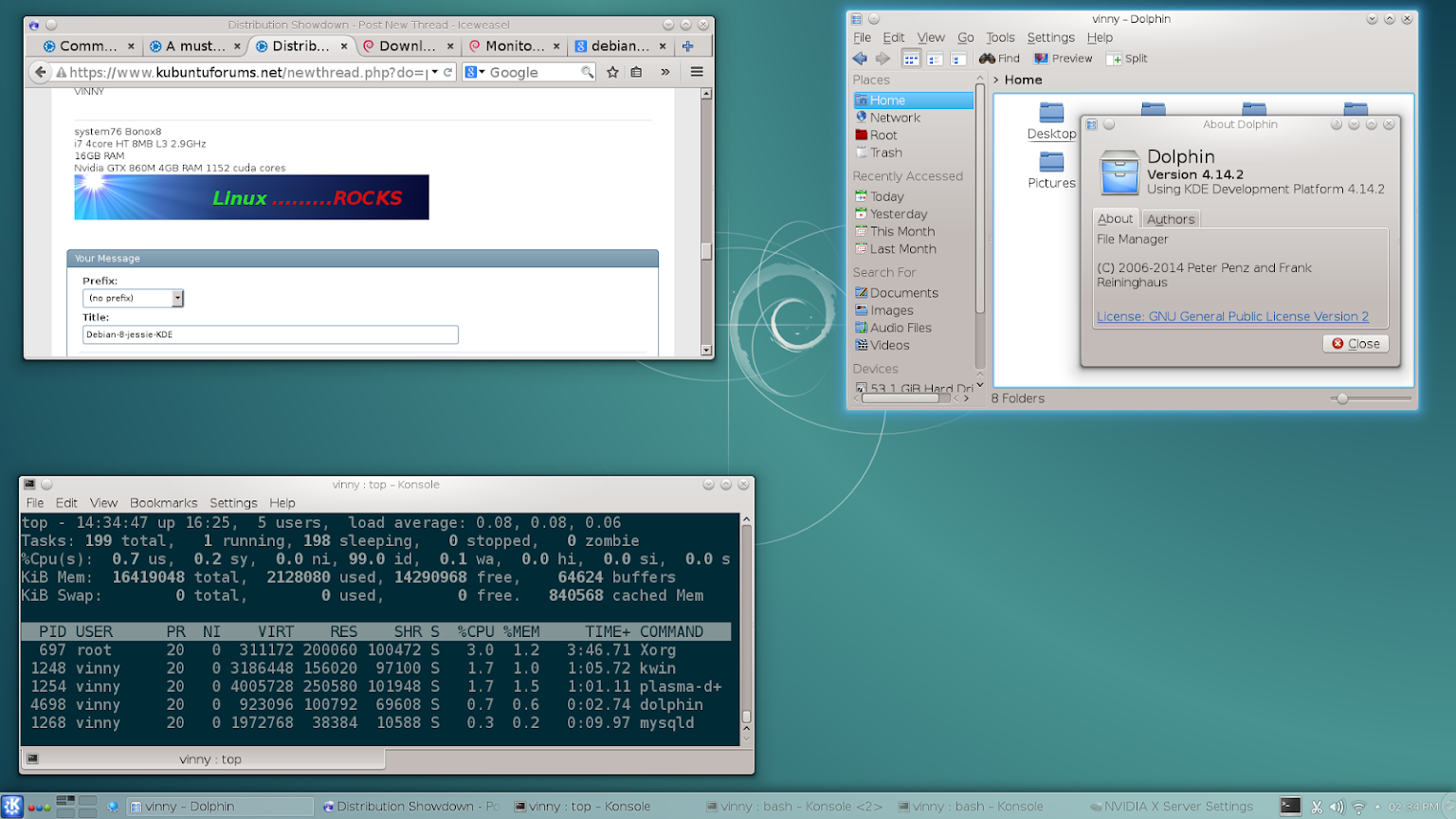Viewport: 1456px width, 819px height.
Task: Split the Dolphin view
Action: click(1127, 59)
